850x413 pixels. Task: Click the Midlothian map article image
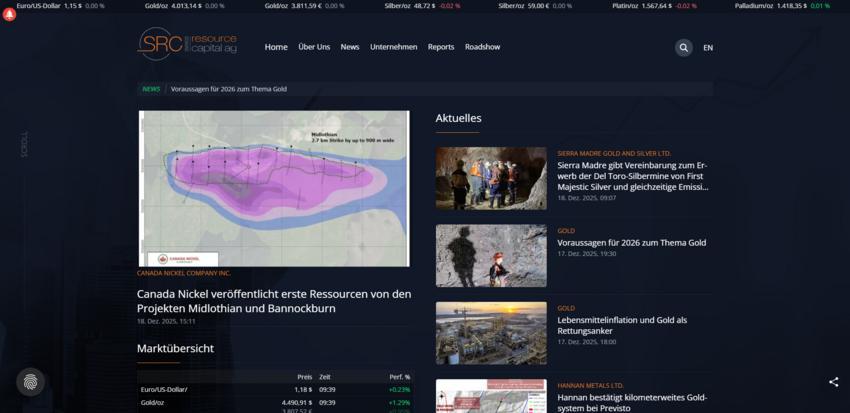(x=274, y=189)
